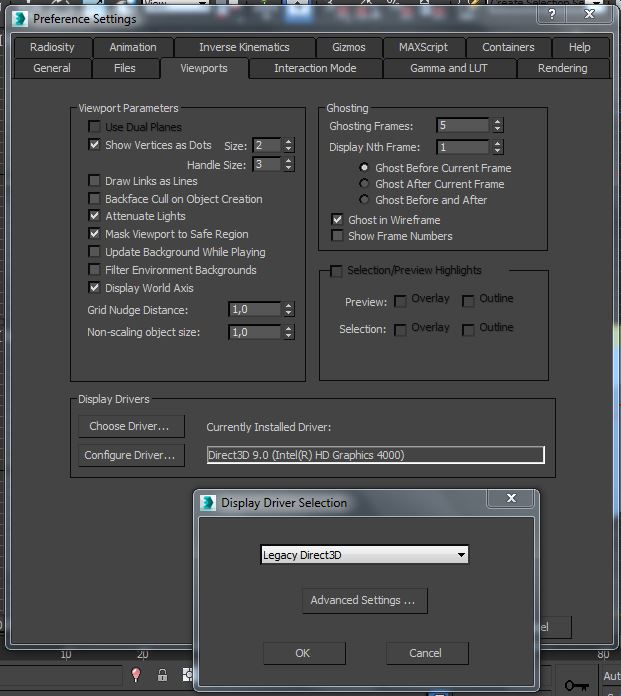Open the Inverse Kinematics tab
The width and height of the screenshot is (621, 696).
click(x=244, y=47)
